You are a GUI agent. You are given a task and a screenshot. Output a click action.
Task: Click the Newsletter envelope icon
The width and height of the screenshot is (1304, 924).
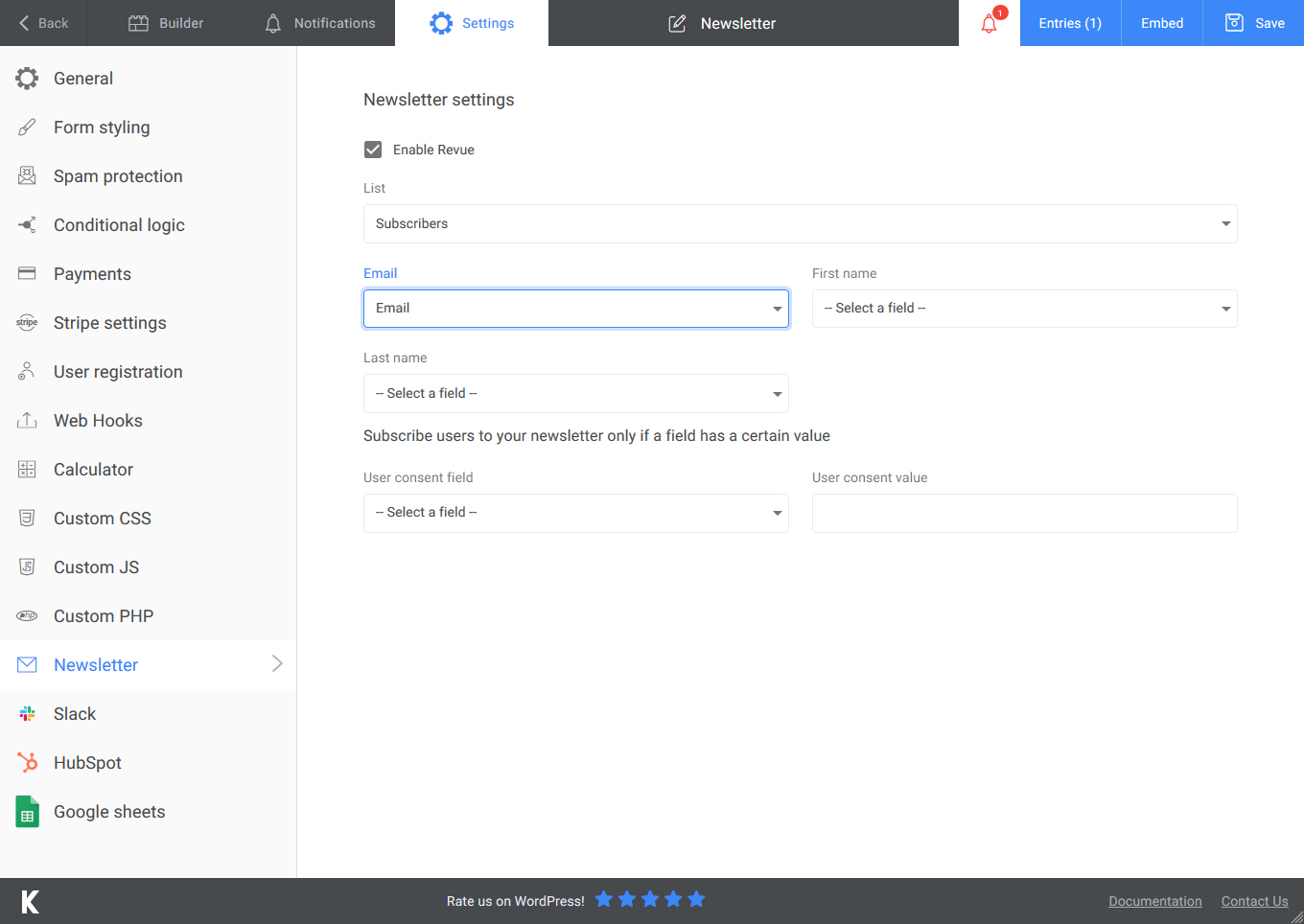click(x=27, y=665)
